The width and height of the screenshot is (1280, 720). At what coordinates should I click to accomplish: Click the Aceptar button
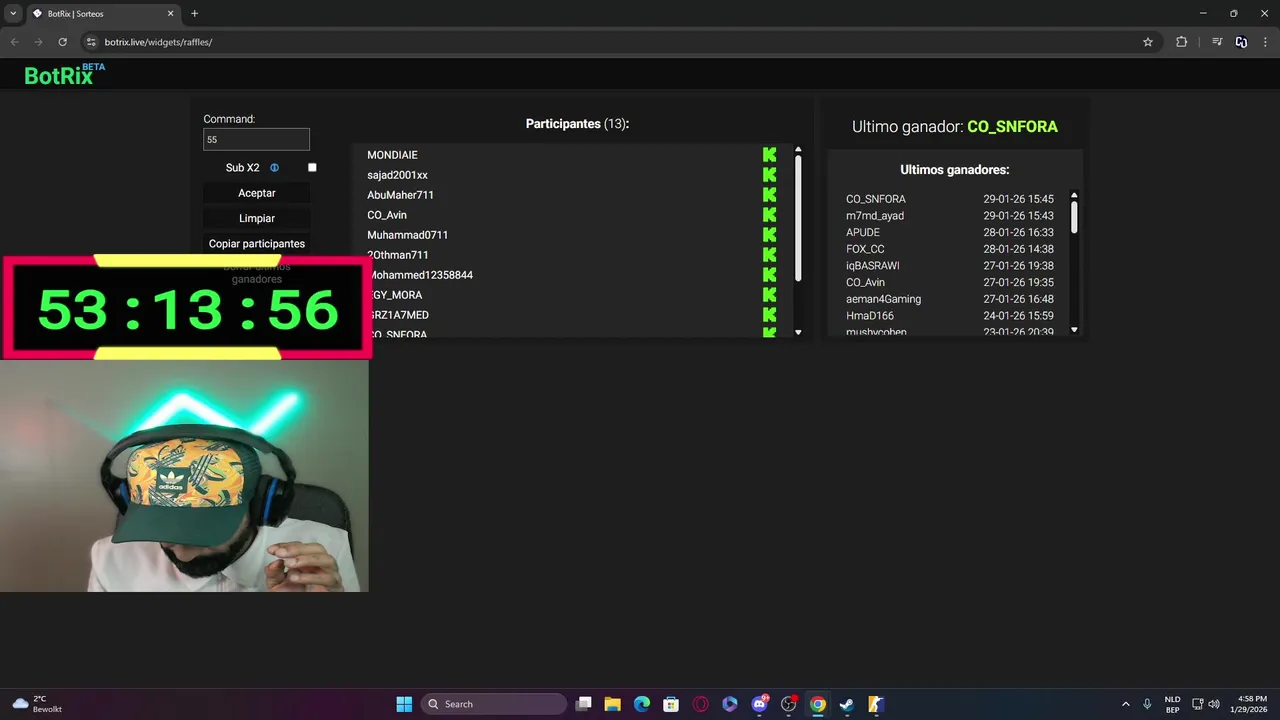(x=257, y=193)
